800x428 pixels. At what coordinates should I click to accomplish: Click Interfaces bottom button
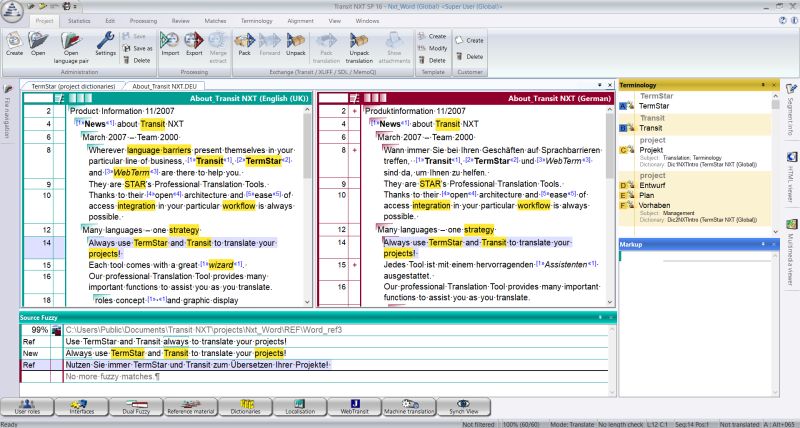(82, 407)
